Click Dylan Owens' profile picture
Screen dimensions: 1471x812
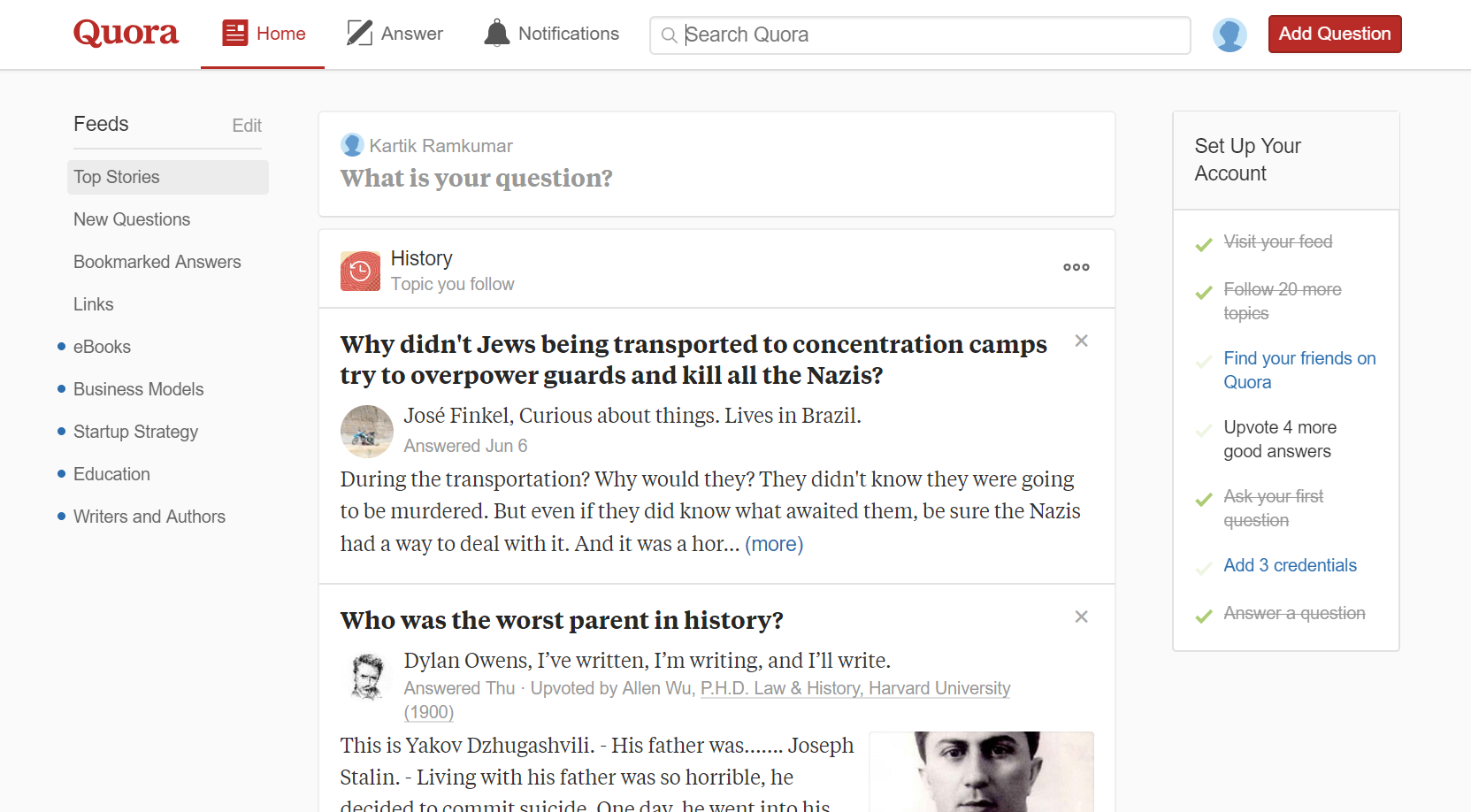coord(366,677)
